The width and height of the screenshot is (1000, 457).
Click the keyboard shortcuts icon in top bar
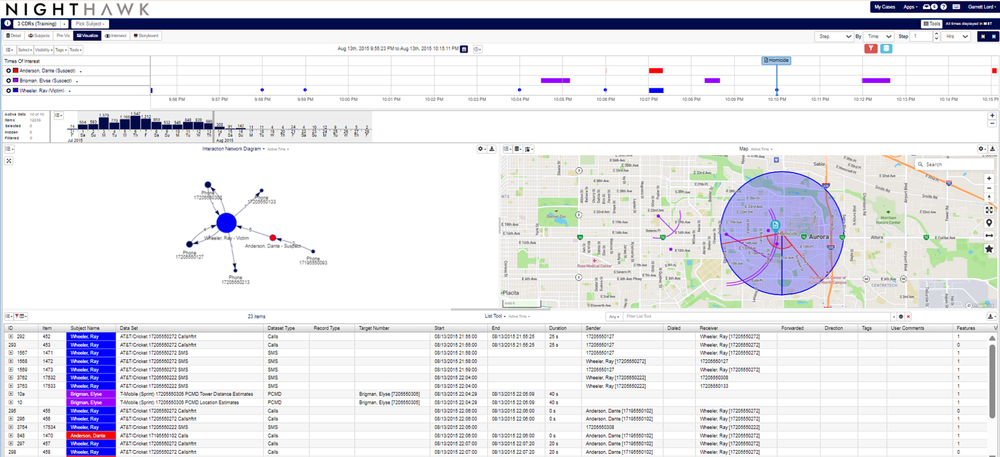point(955,7)
